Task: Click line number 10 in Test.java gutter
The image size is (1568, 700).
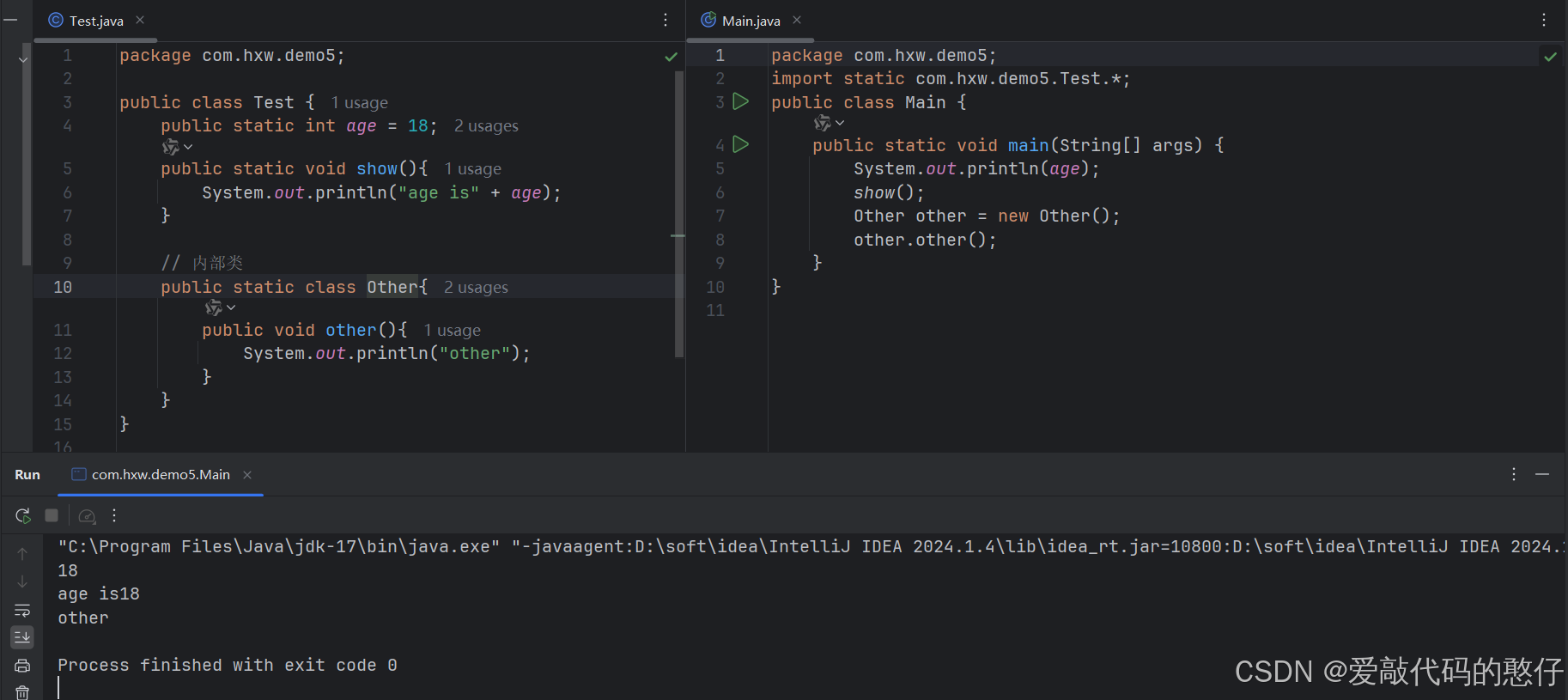Action: coord(63,287)
